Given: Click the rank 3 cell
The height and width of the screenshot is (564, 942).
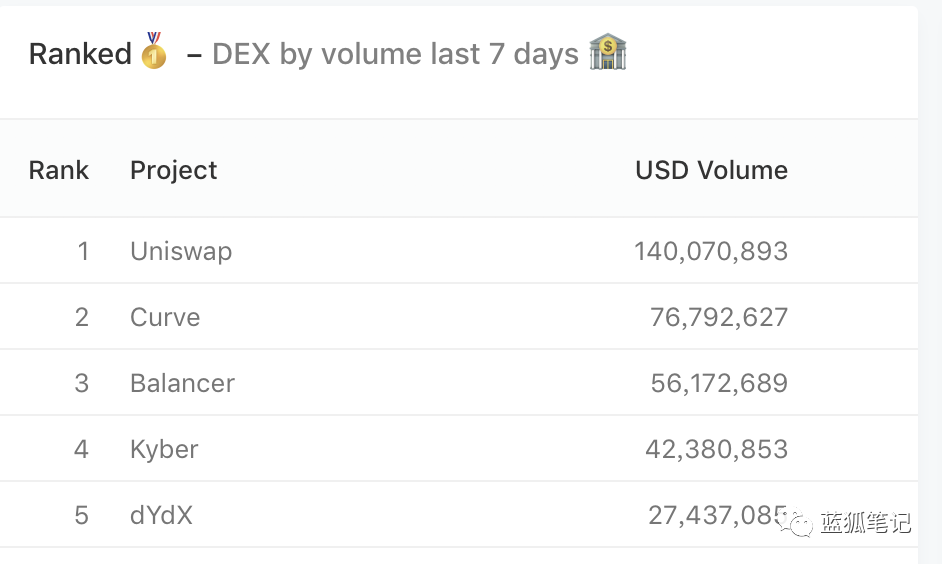Looking at the screenshot, I should click(82, 383).
